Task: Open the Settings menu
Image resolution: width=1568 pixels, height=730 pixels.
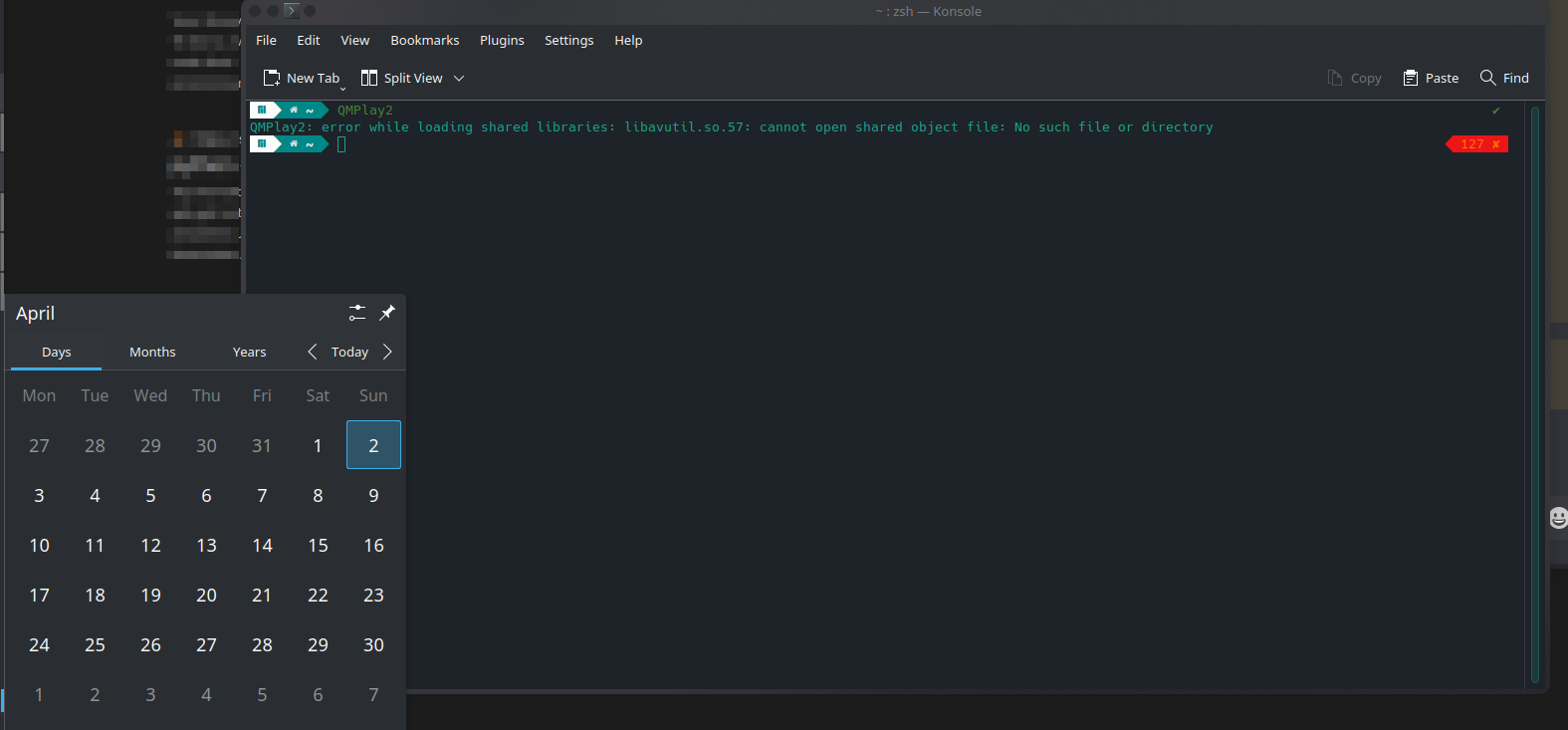Action: pos(568,40)
